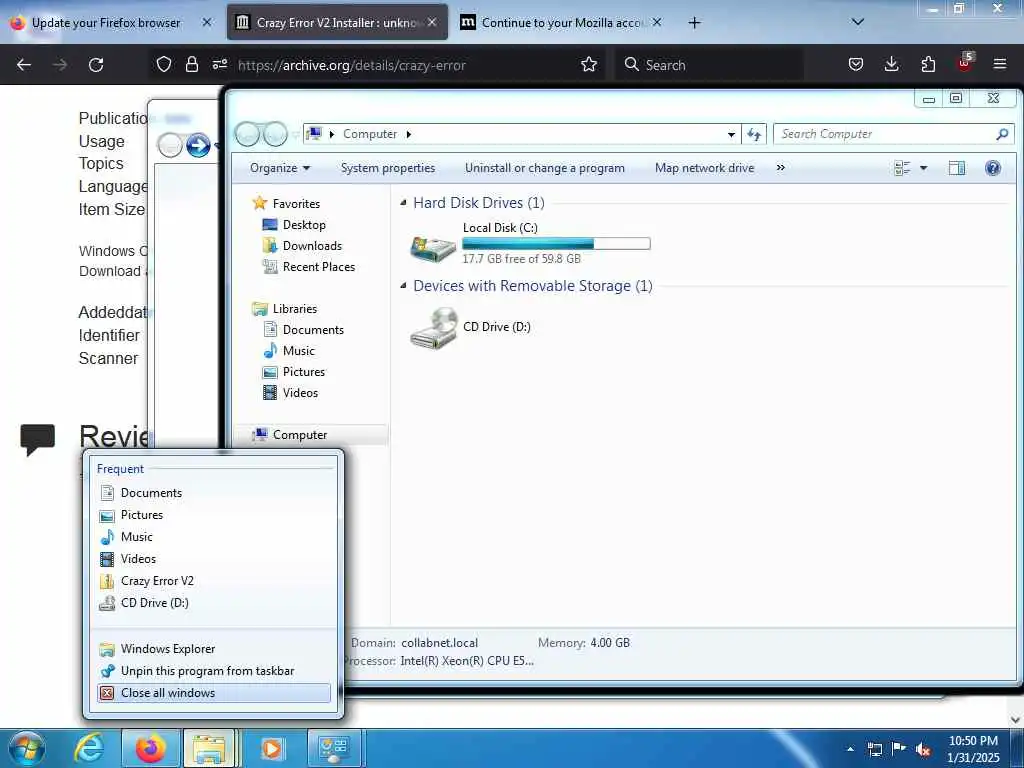List all tabs dropdown arrow in Firefox
1024x768 pixels.
coord(858,22)
